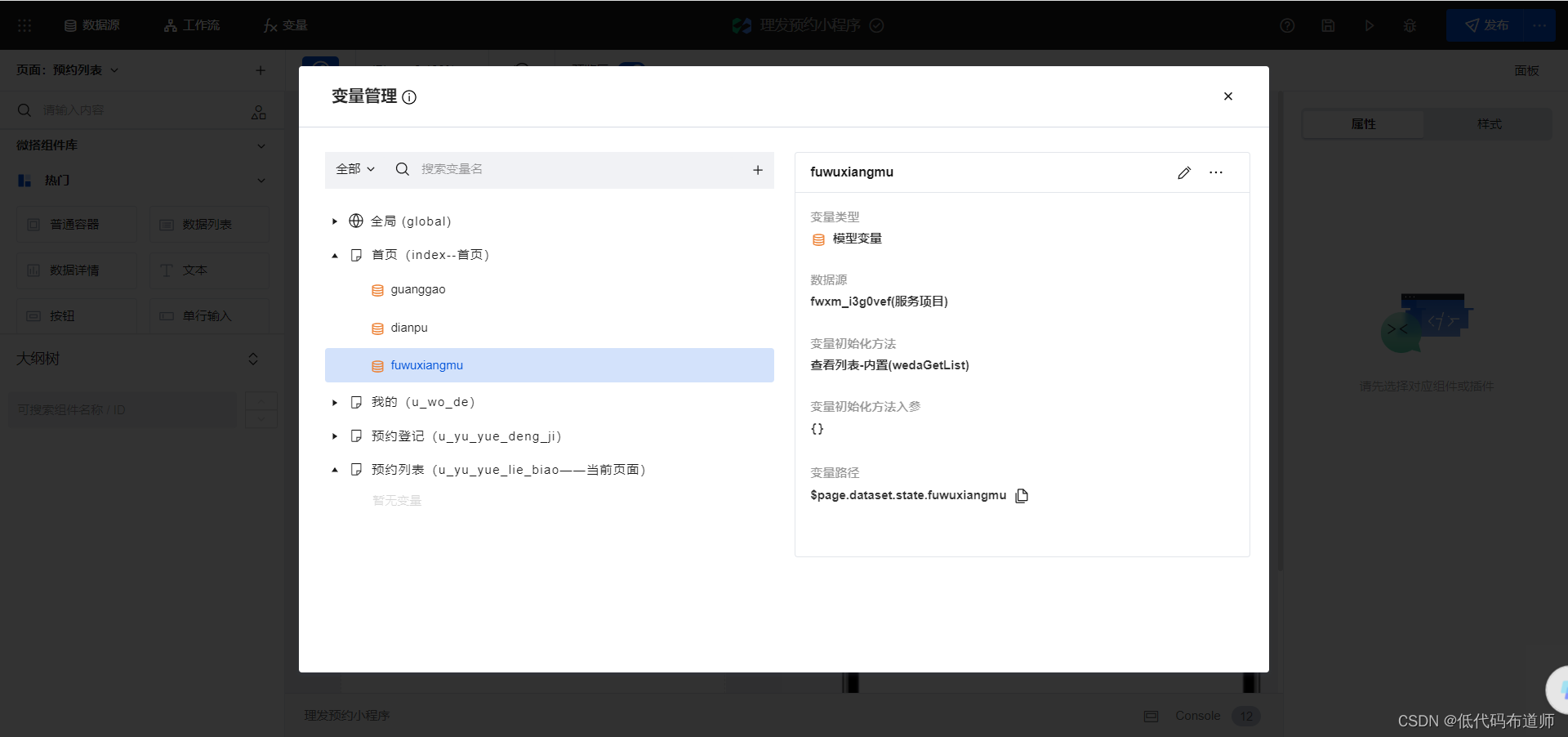This screenshot has height=737, width=1568.
Task: Click the 模型变量 type icon
Action: (x=818, y=239)
